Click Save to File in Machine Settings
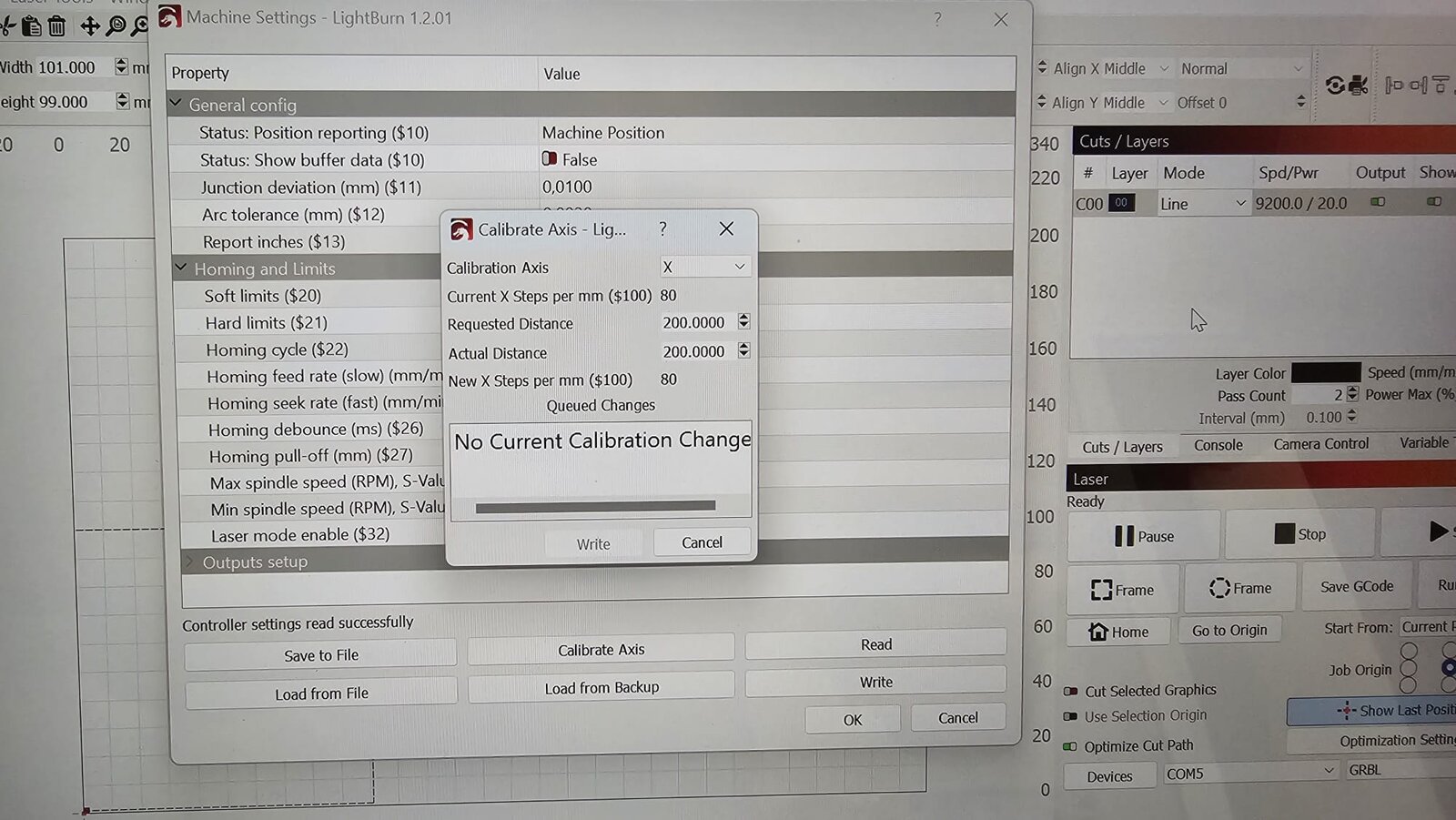Image resolution: width=1456 pixels, height=820 pixels. click(x=320, y=655)
